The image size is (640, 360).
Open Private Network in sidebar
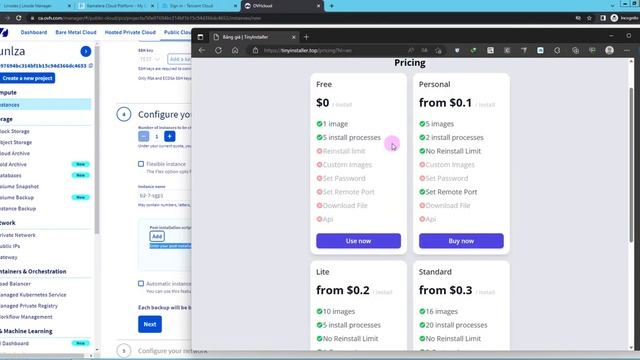click(18, 235)
